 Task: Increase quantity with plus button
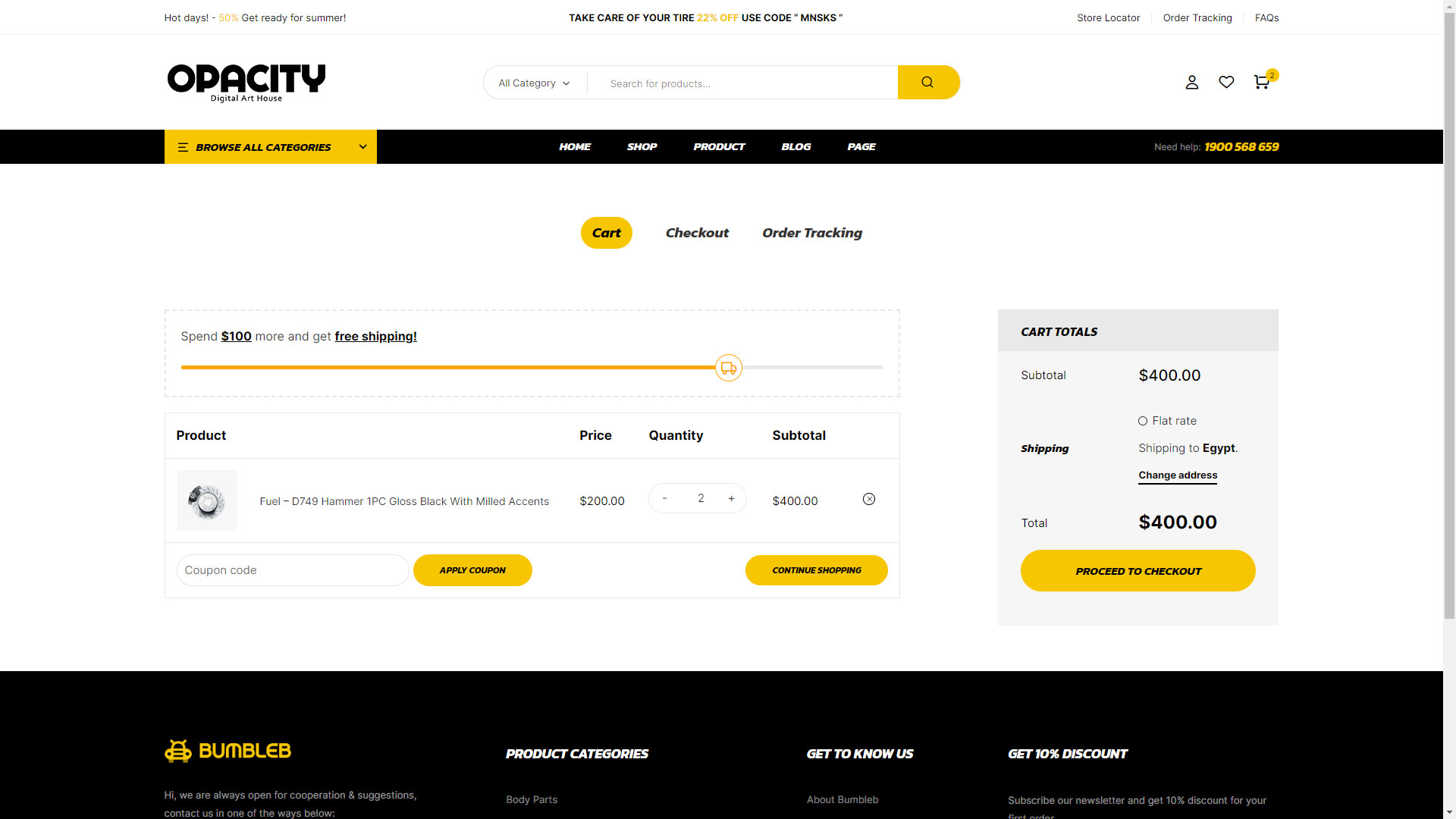tap(731, 499)
